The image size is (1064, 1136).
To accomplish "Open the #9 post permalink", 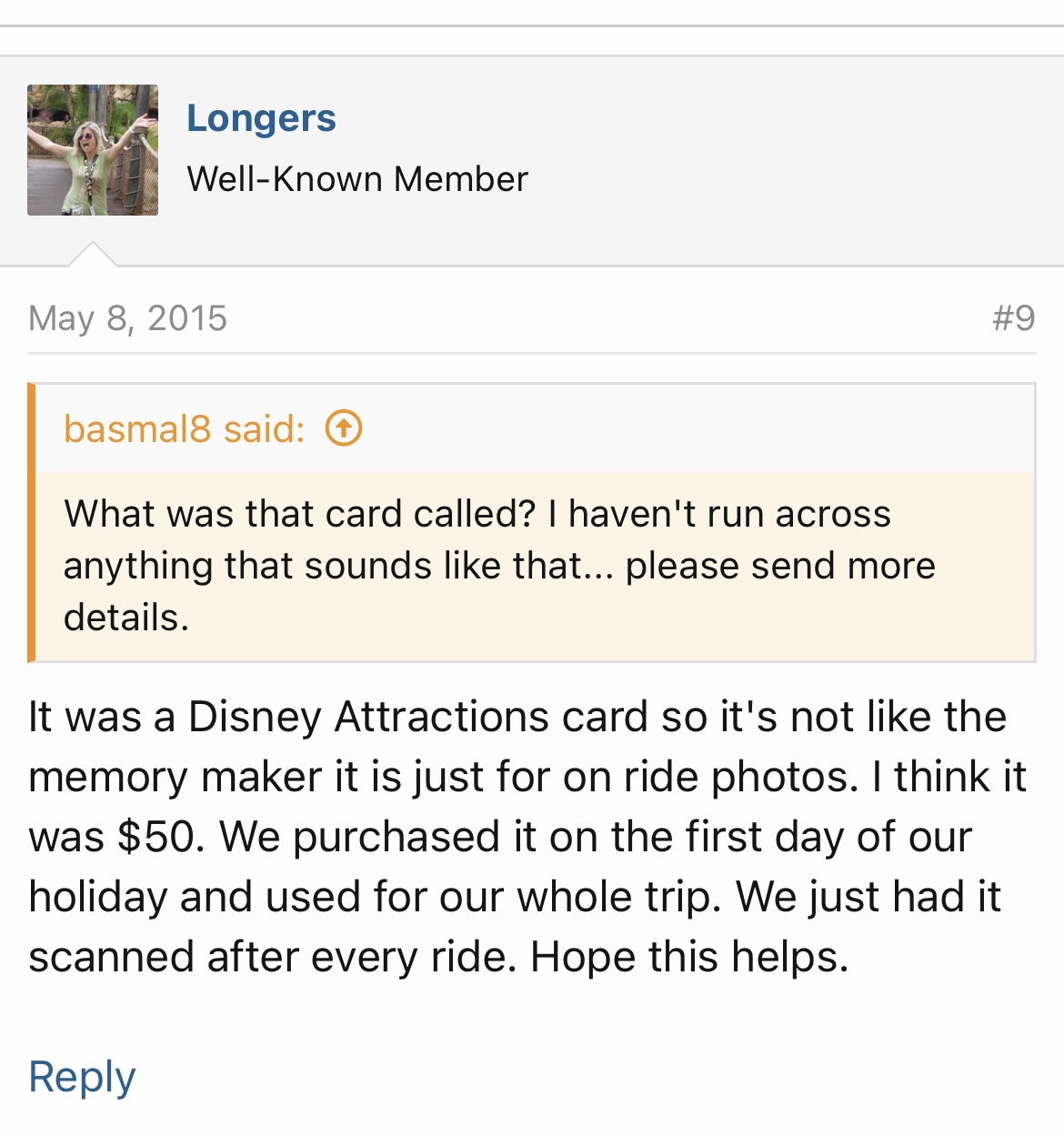I will click(1013, 318).
